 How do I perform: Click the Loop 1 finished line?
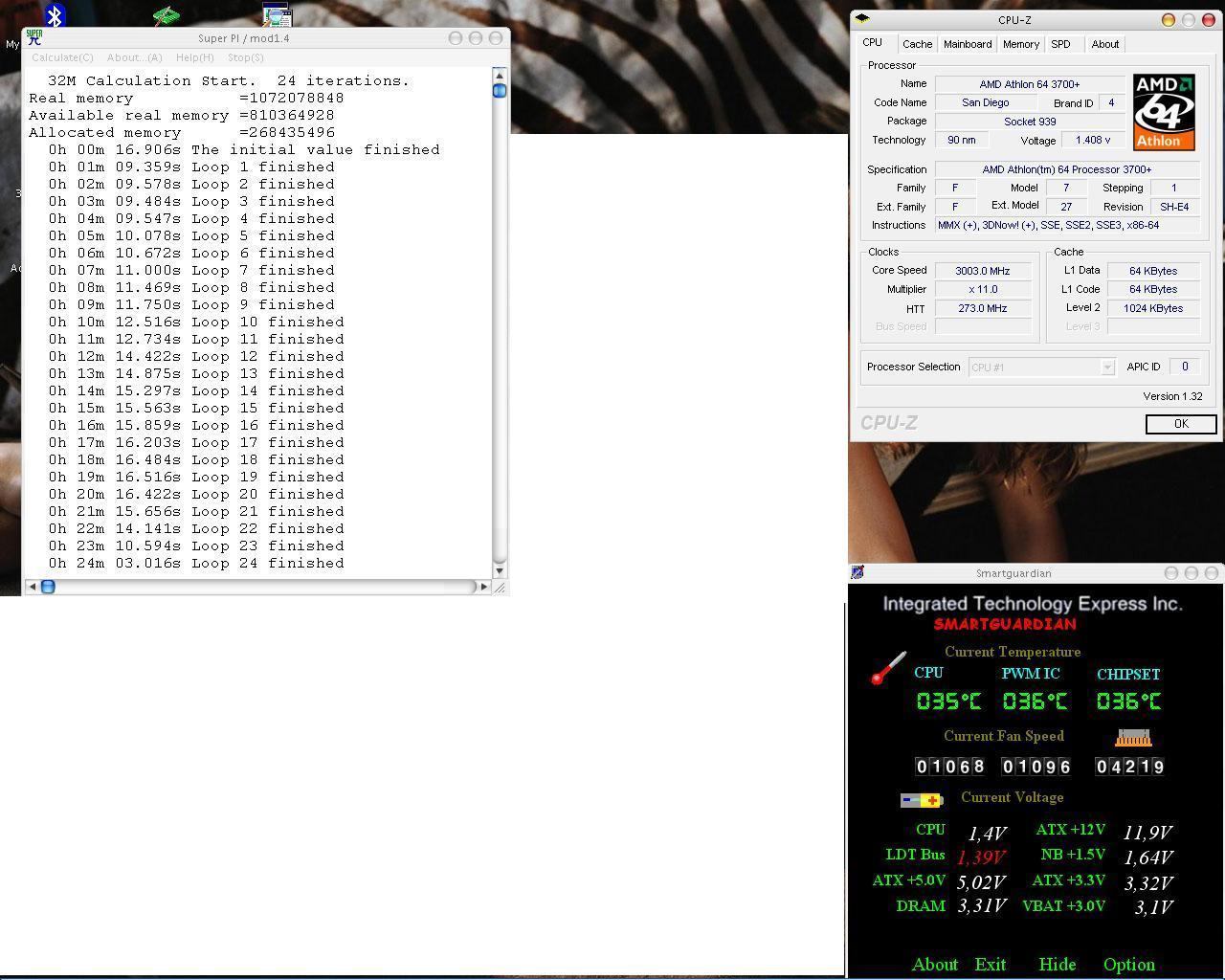pyautogui.click(x=191, y=167)
